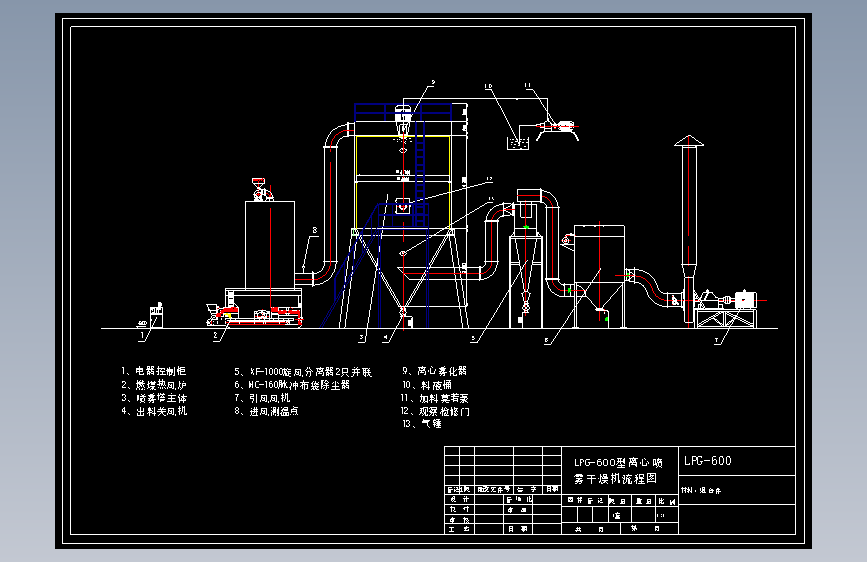Select legend entry '7、引风机'
The width and height of the screenshot is (867, 562).
tap(262, 398)
